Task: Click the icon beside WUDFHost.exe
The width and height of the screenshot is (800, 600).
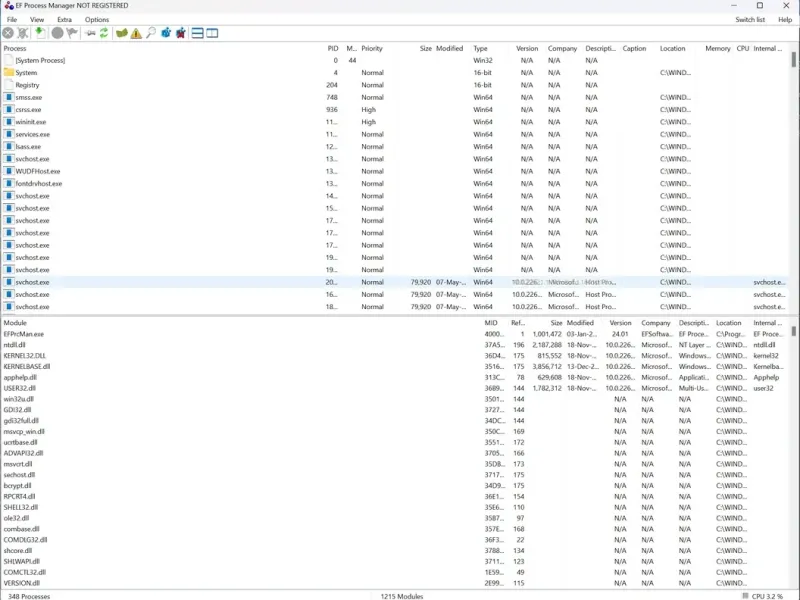Action: (9, 171)
